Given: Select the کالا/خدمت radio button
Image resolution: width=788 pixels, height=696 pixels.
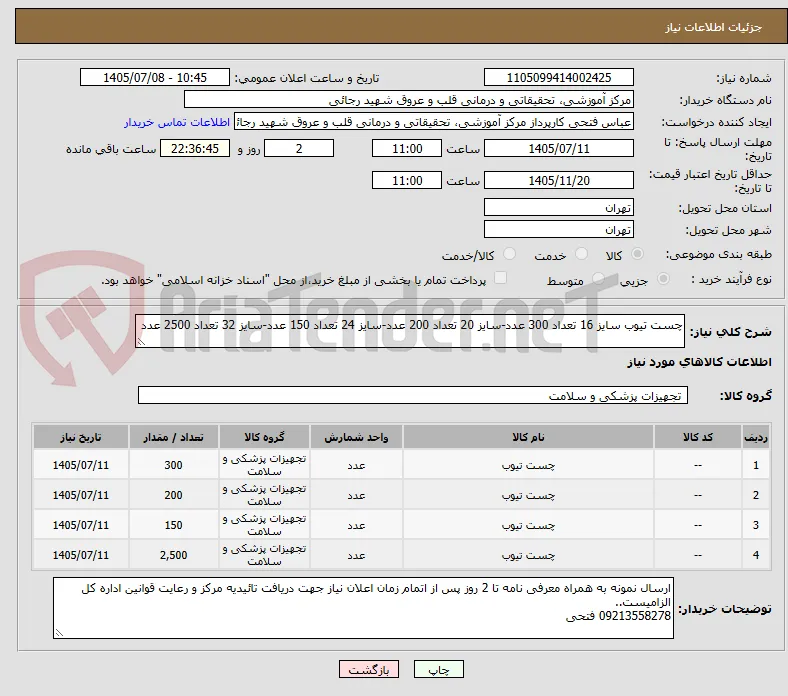Looking at the screenshot, I should [509, 254].
